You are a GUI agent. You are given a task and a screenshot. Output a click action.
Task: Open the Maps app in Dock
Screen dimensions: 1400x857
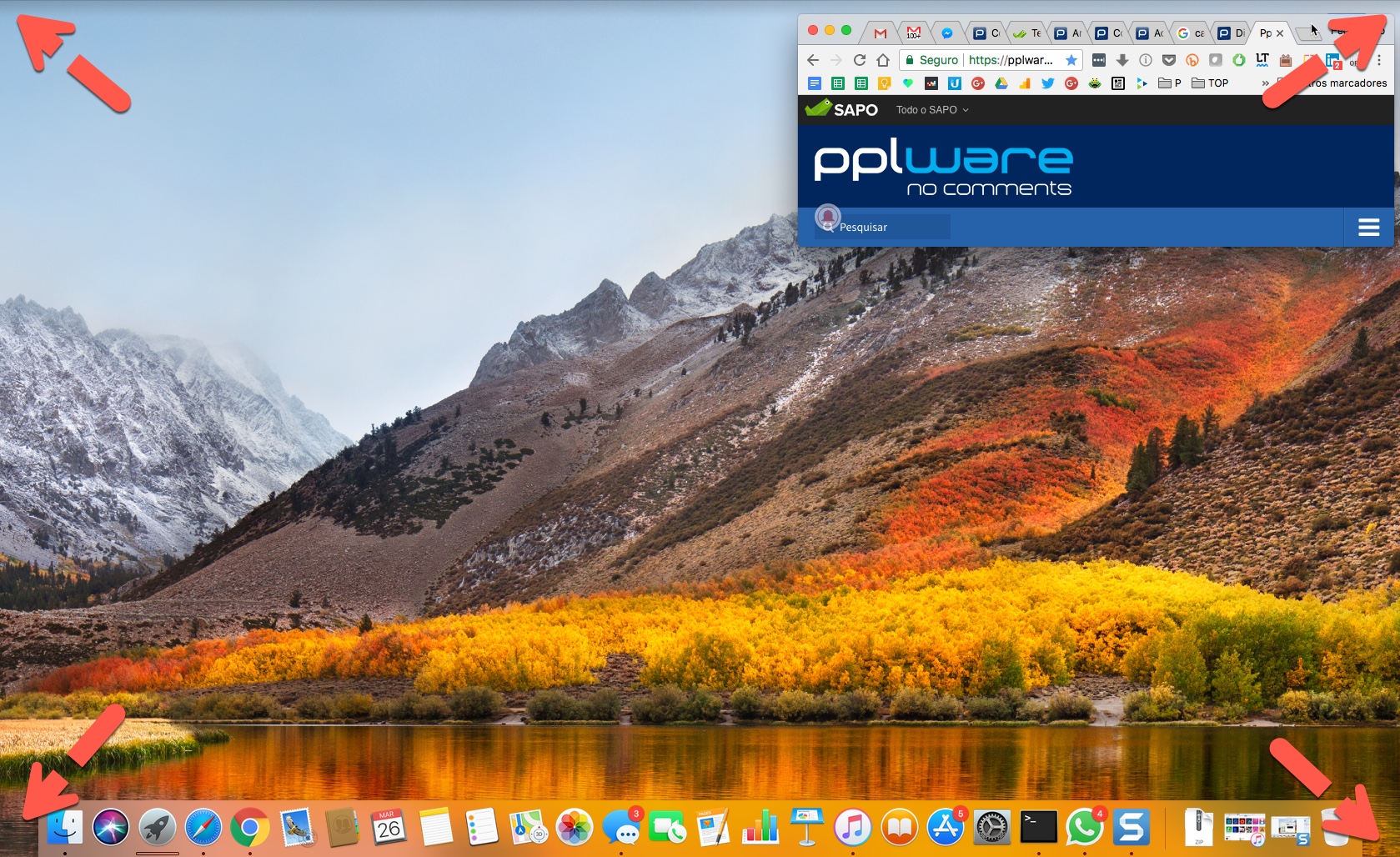click(529, 828)
